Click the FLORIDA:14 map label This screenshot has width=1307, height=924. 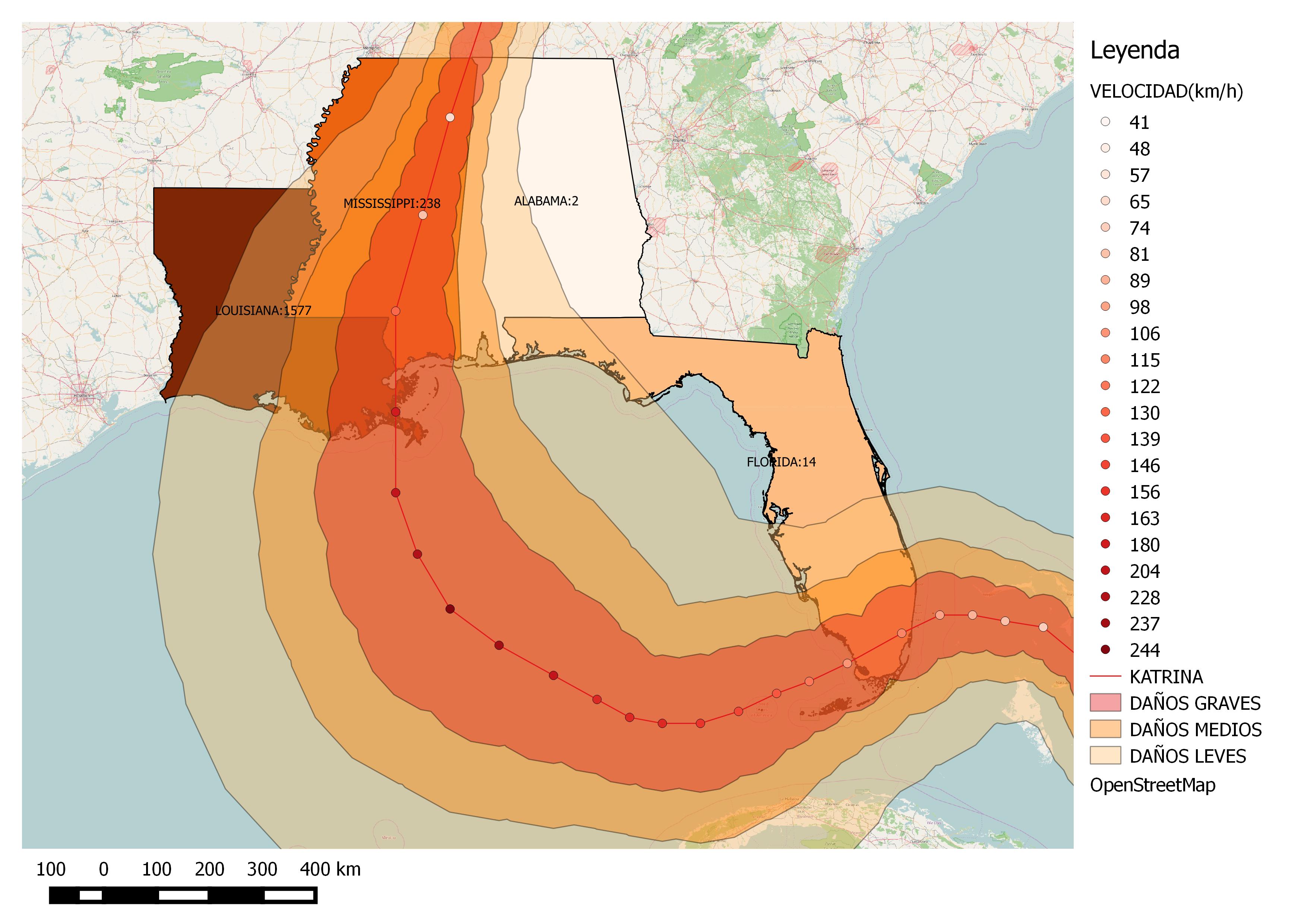(x=781, y=462)
